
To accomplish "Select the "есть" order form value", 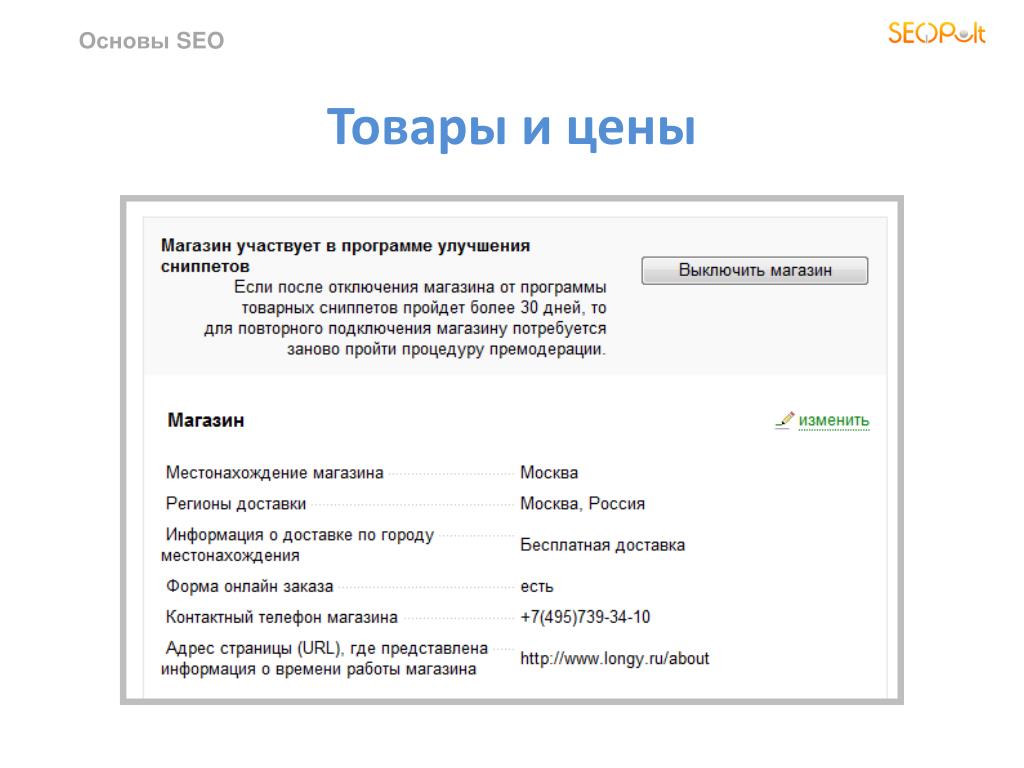I will 536,586.
